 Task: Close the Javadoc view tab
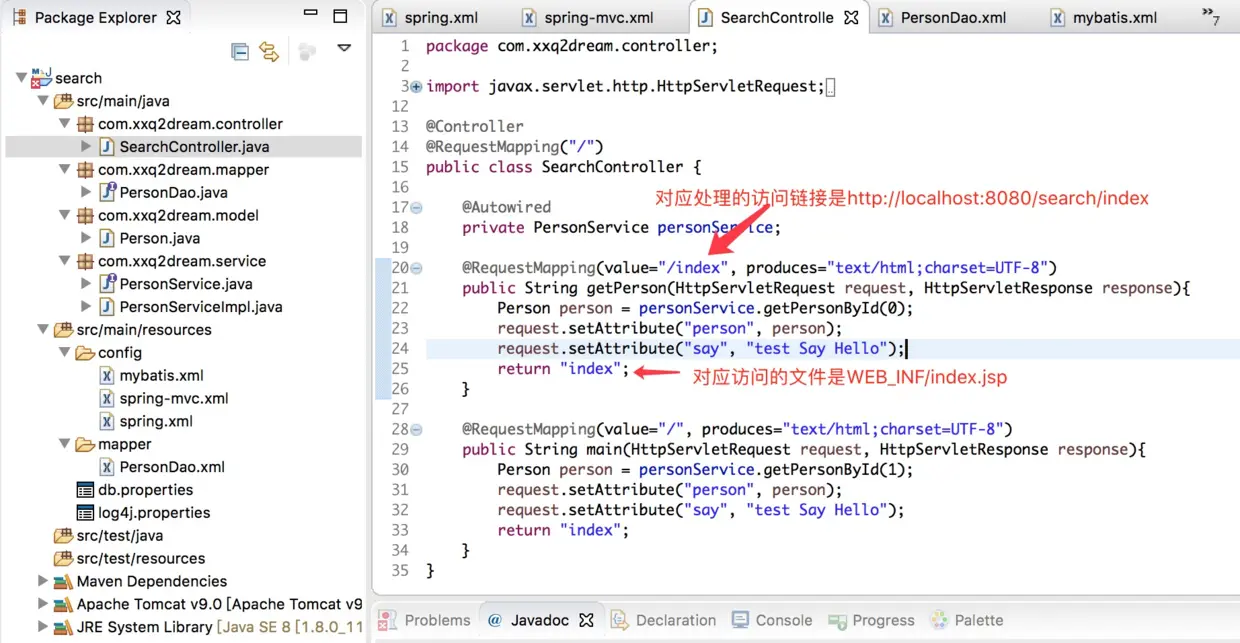(x=587, y=620)
